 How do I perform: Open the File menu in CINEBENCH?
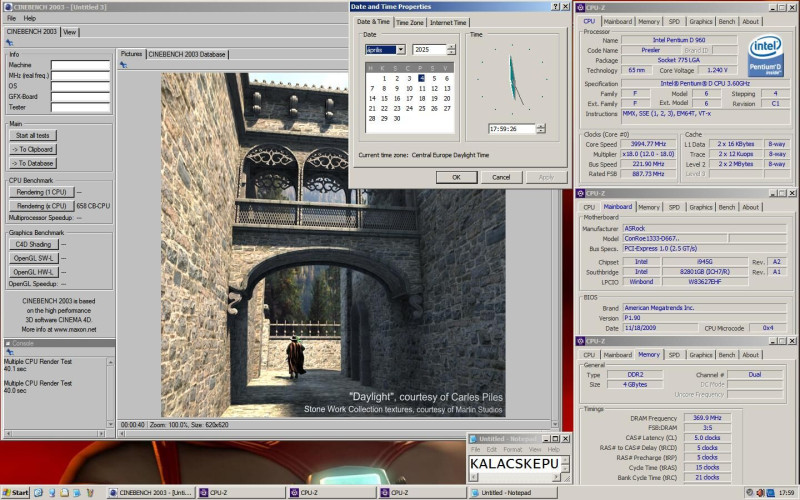click(11, 18)
